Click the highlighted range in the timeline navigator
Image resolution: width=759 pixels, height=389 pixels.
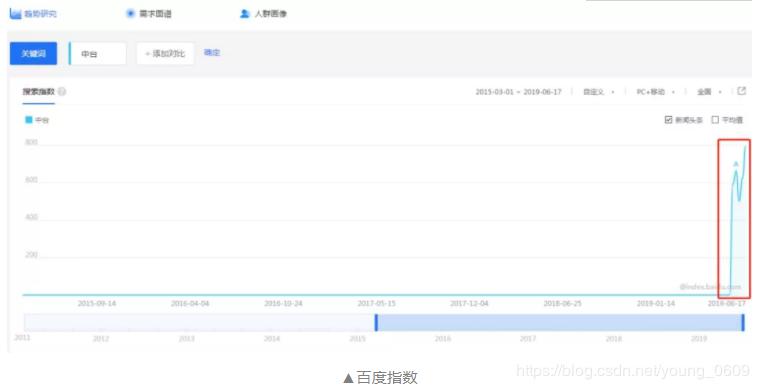click(x=560, y=323)
